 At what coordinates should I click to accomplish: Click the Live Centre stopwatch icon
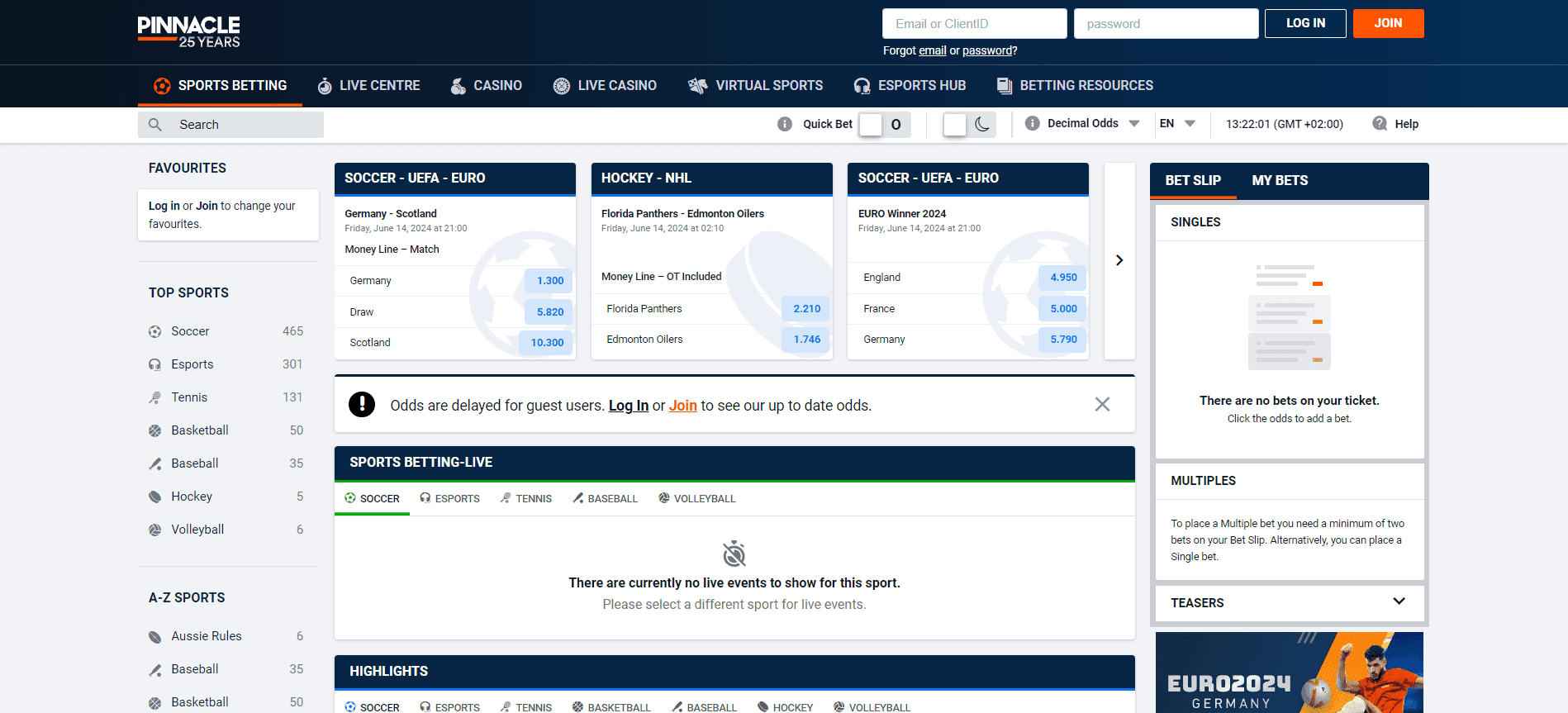(x=325, y=85)
